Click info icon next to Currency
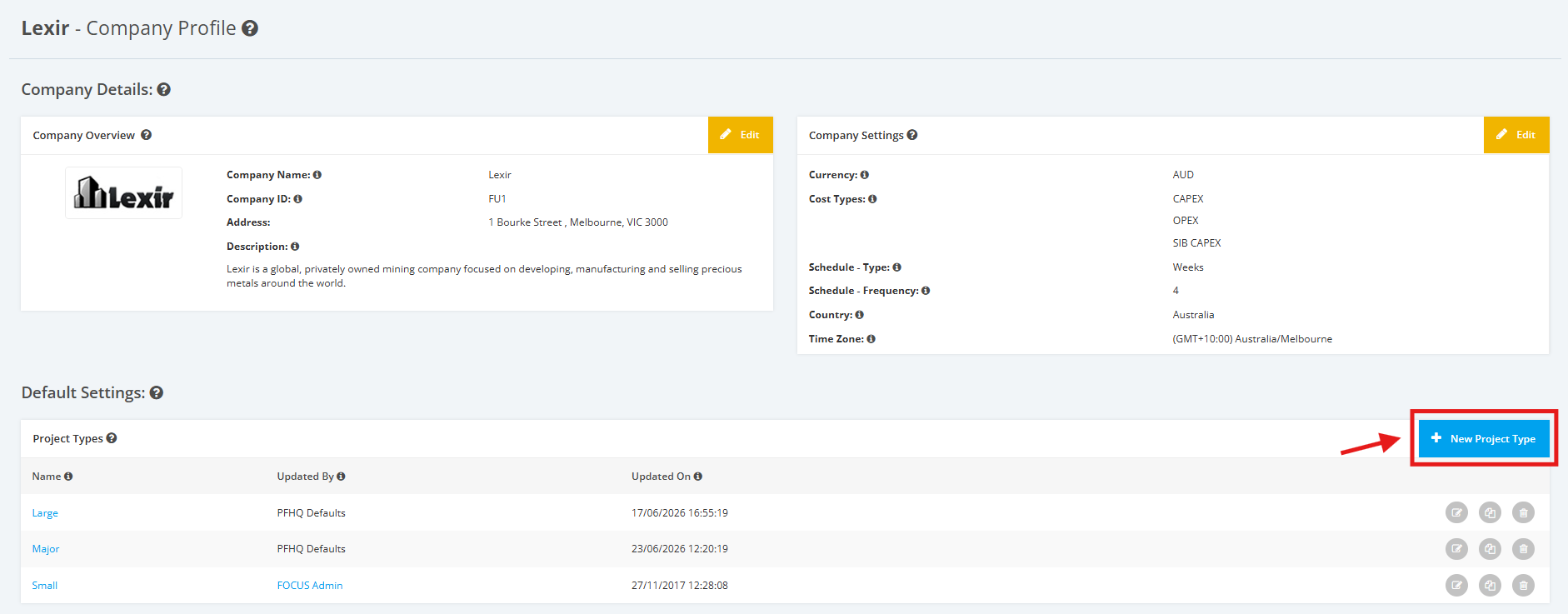The height and width of the screenshot is (614, 1568). pos(865,175)
